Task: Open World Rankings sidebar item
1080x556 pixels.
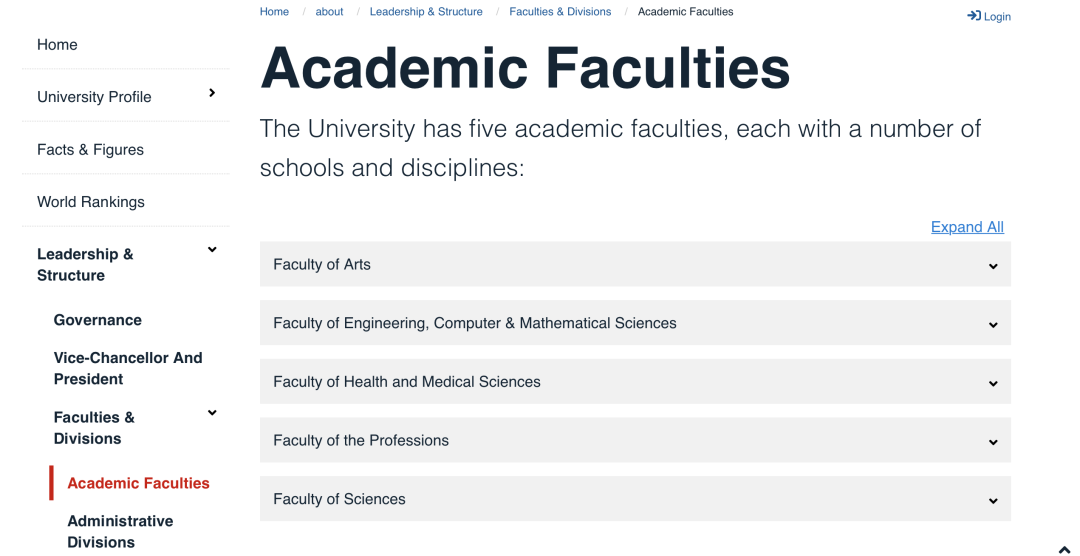Action: click(91, 202)
